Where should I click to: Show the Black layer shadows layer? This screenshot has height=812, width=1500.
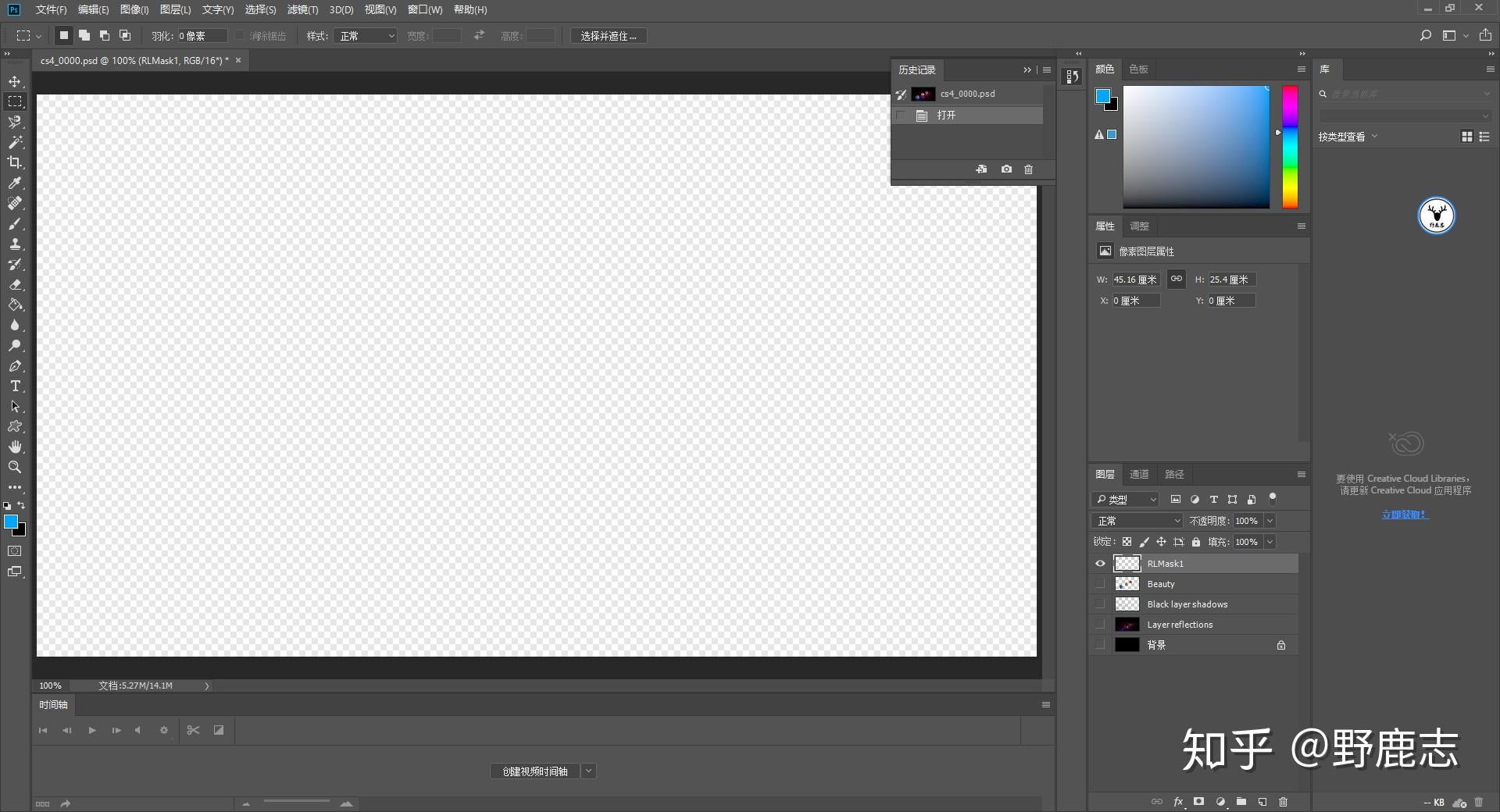(x=1100, y=604)
